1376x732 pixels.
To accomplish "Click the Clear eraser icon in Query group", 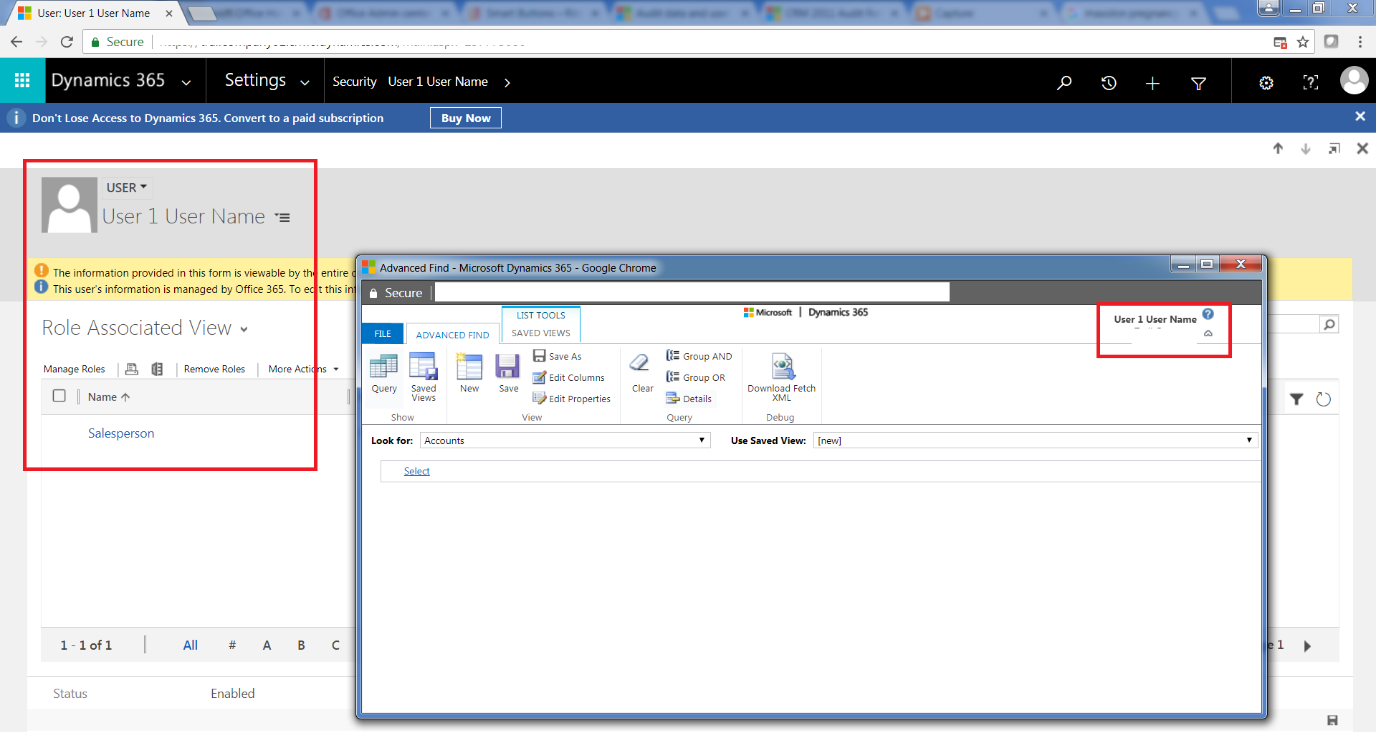I will 642,372.
